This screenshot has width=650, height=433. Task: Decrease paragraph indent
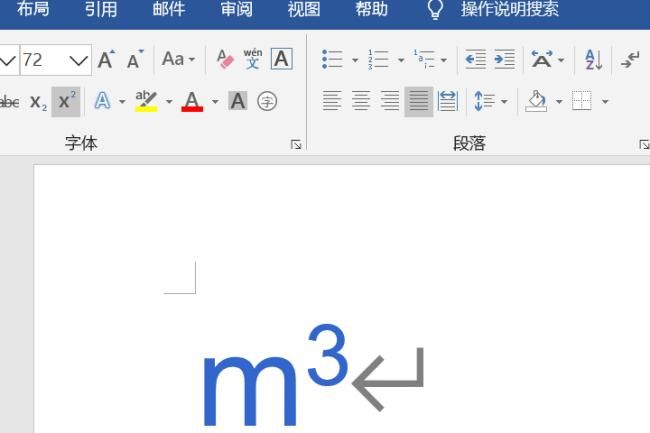click(x=475, y=59)
